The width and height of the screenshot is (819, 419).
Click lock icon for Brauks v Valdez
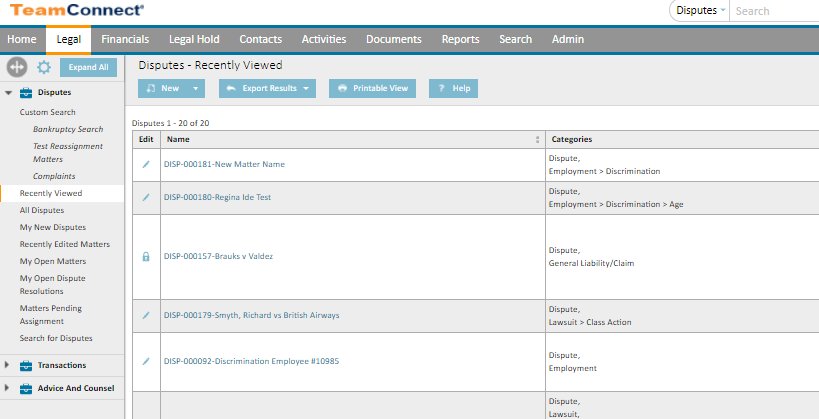146,257
